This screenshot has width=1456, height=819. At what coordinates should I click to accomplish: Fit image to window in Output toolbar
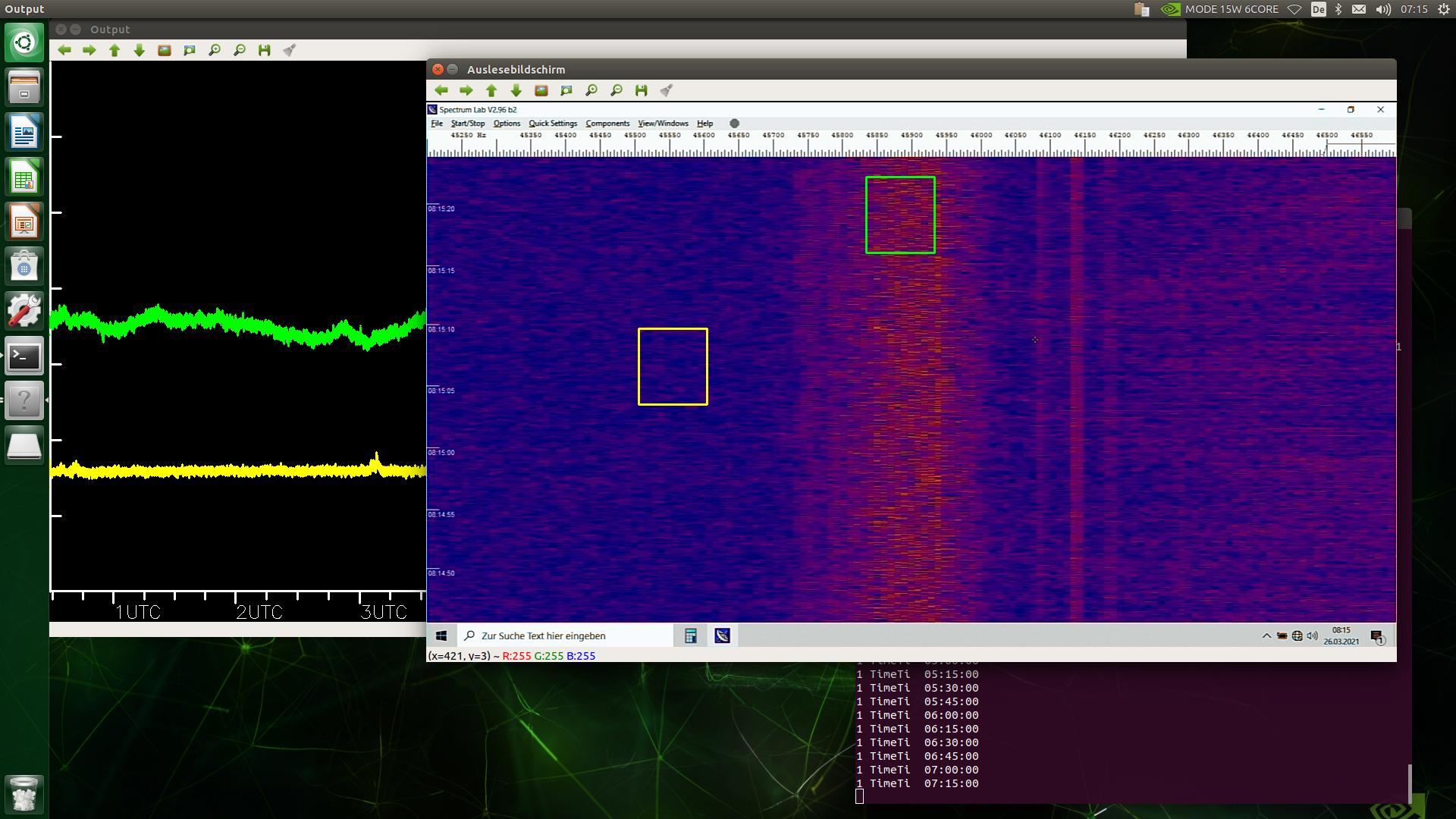coord(190,50)
